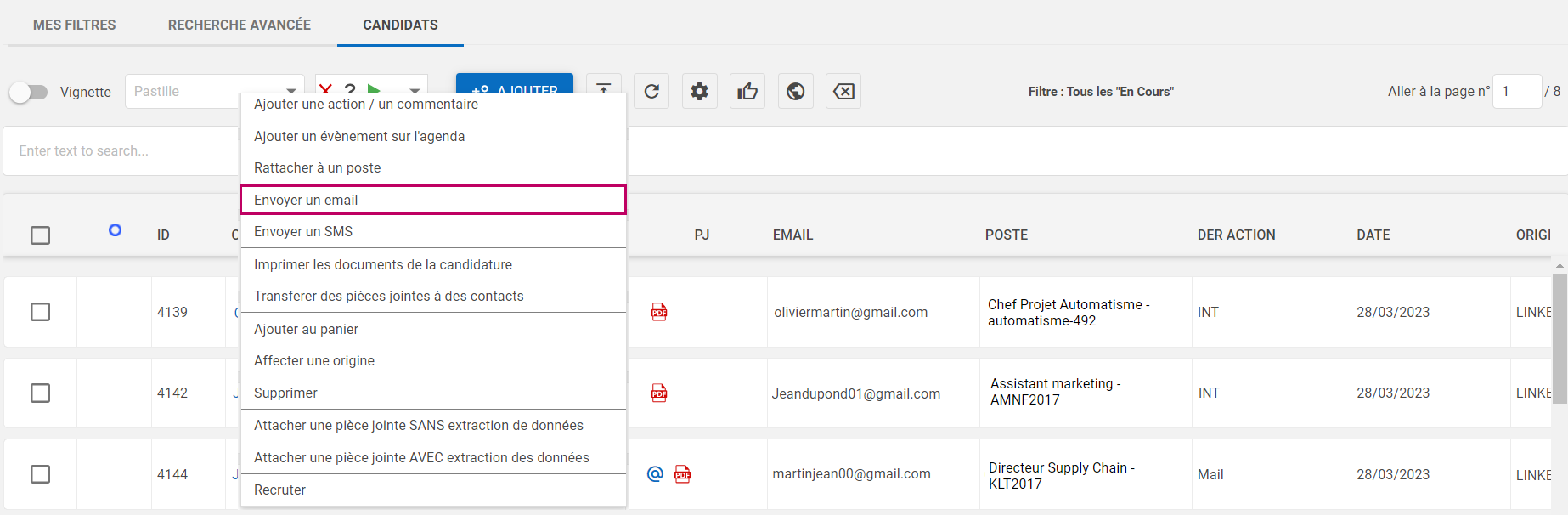Expand the Pastille dropdown
This screenshot has height=515, width=1568.
point(291,90)
